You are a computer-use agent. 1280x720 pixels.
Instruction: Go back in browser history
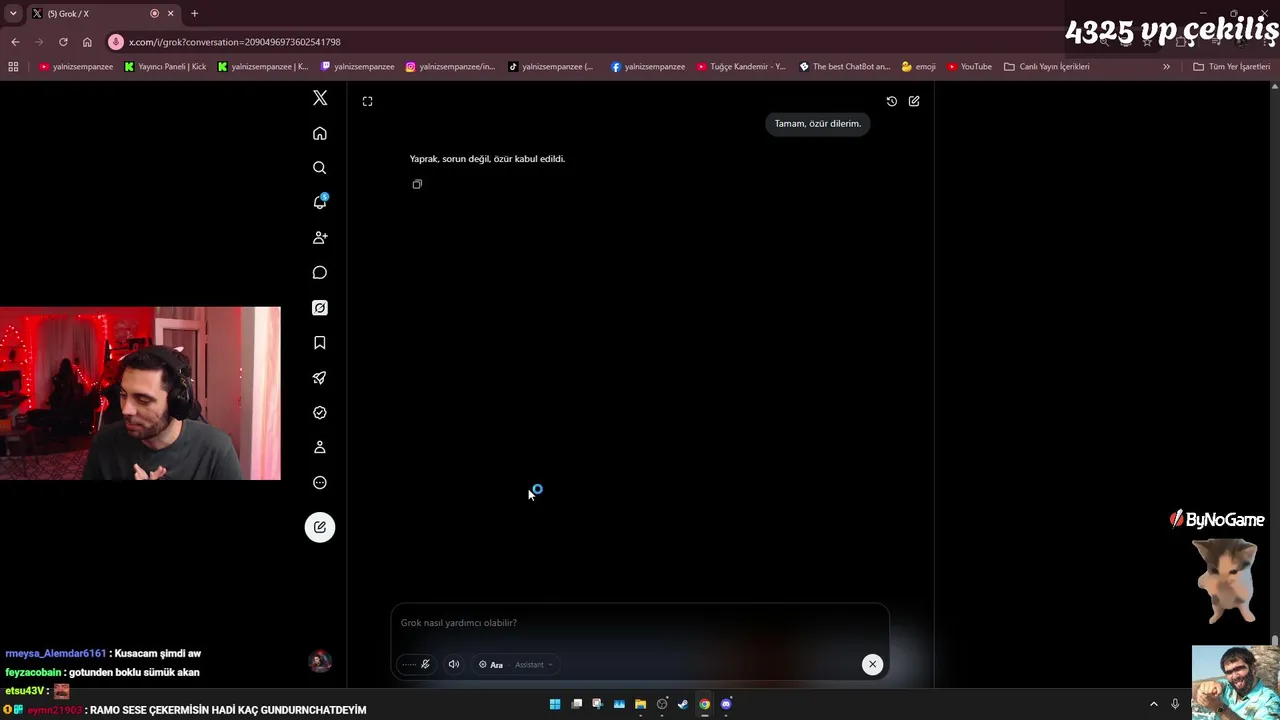tap(15, 42)
